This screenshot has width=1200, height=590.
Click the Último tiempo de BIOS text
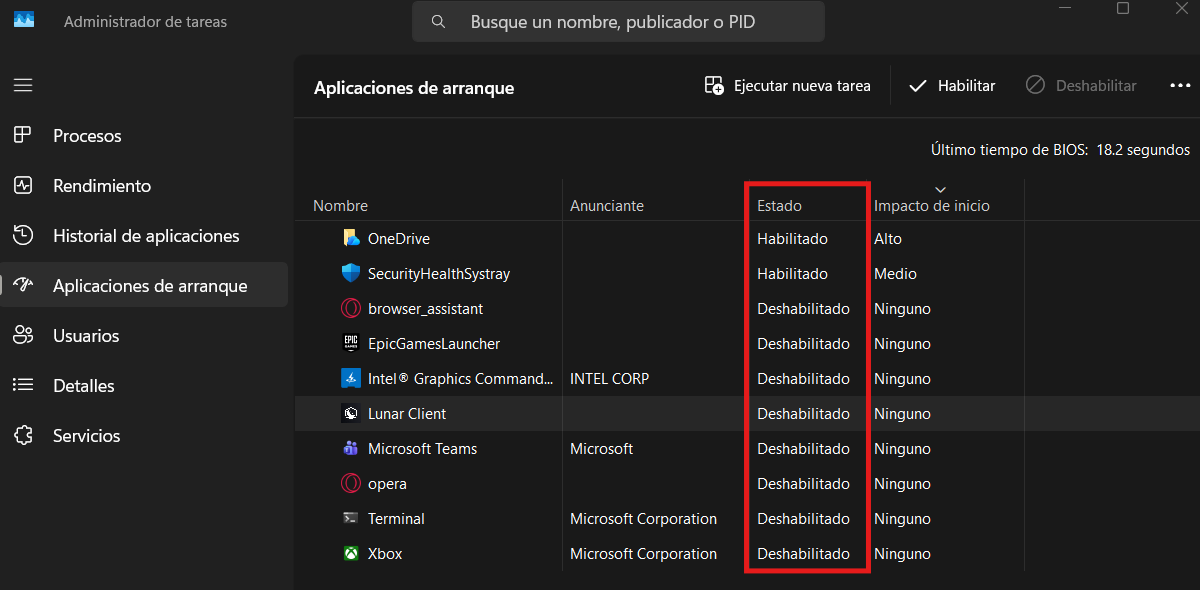1060,149
